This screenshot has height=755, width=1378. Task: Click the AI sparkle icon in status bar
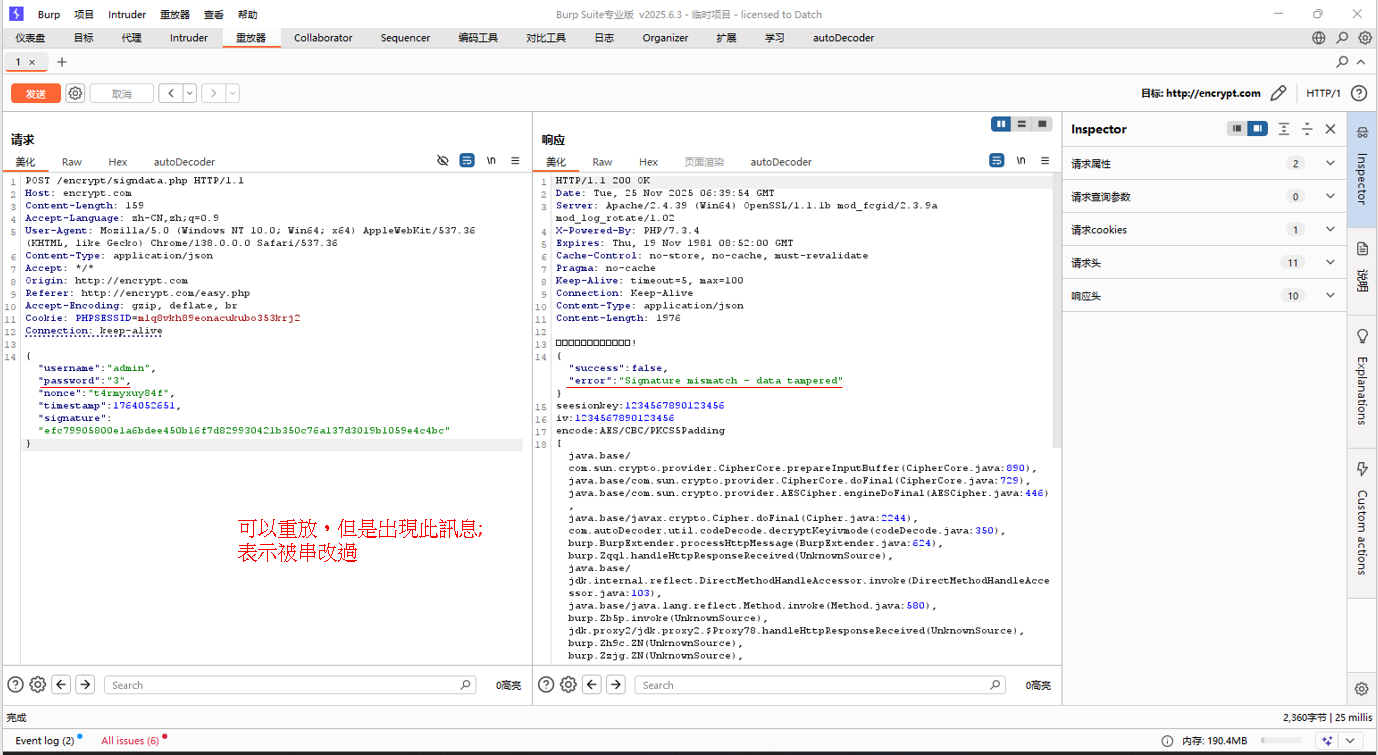1327,741
